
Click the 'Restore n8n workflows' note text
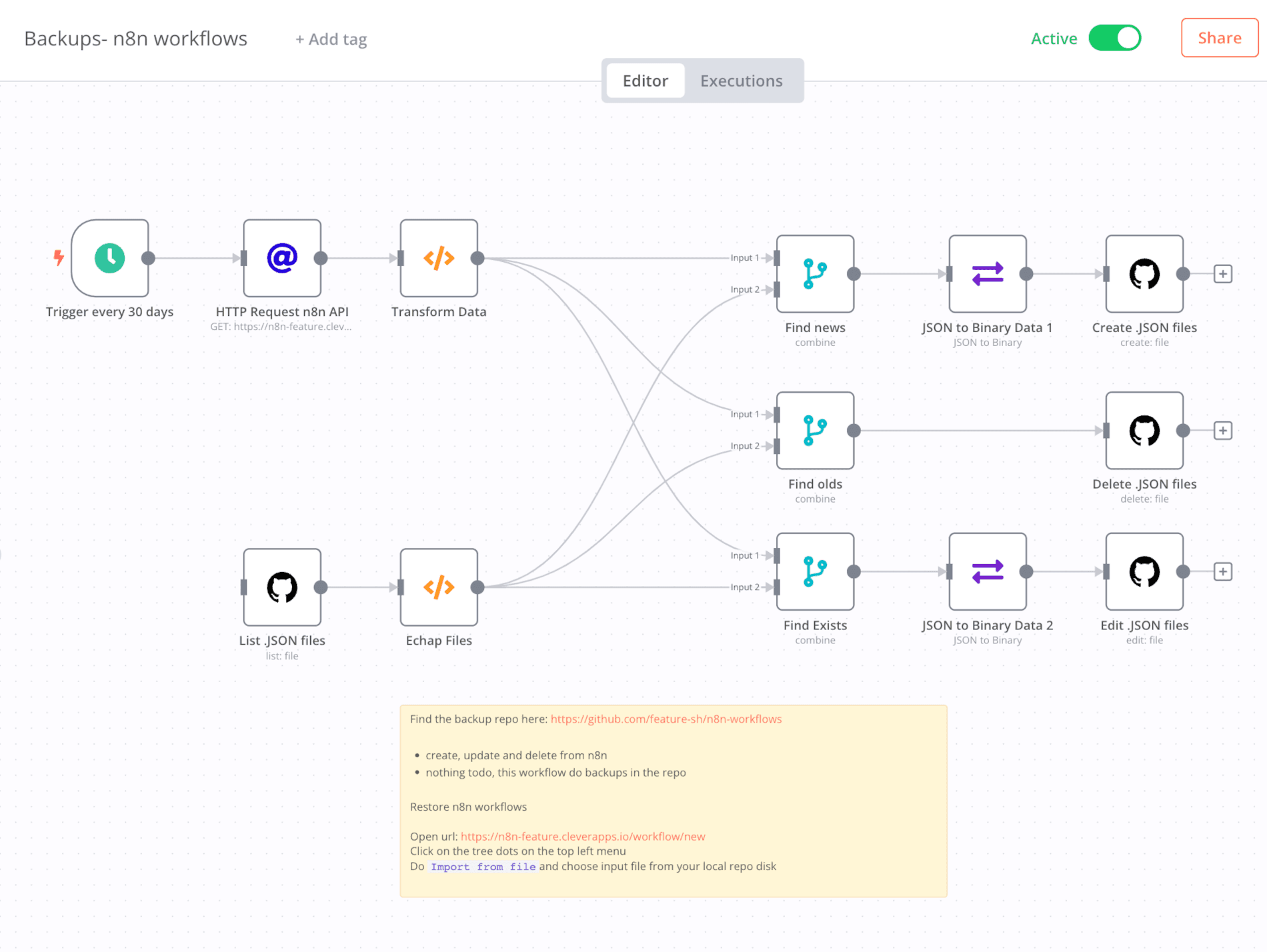point(468,807)
